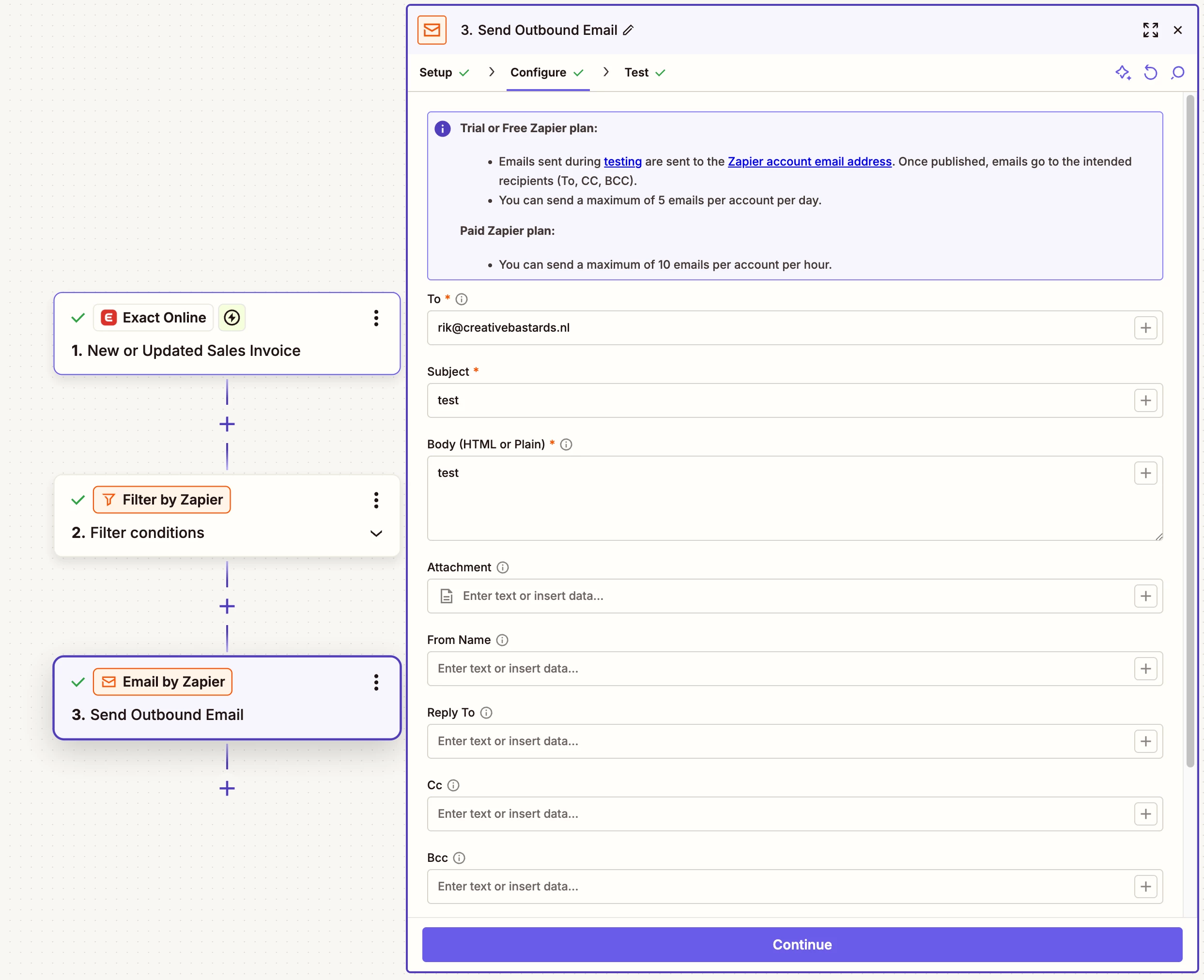The width and height of the screenshot is (1204, 980).
Task: Click the AI sparkle icon in panel toolbar
Action: pyautogui.click(x=1123, y=72)
